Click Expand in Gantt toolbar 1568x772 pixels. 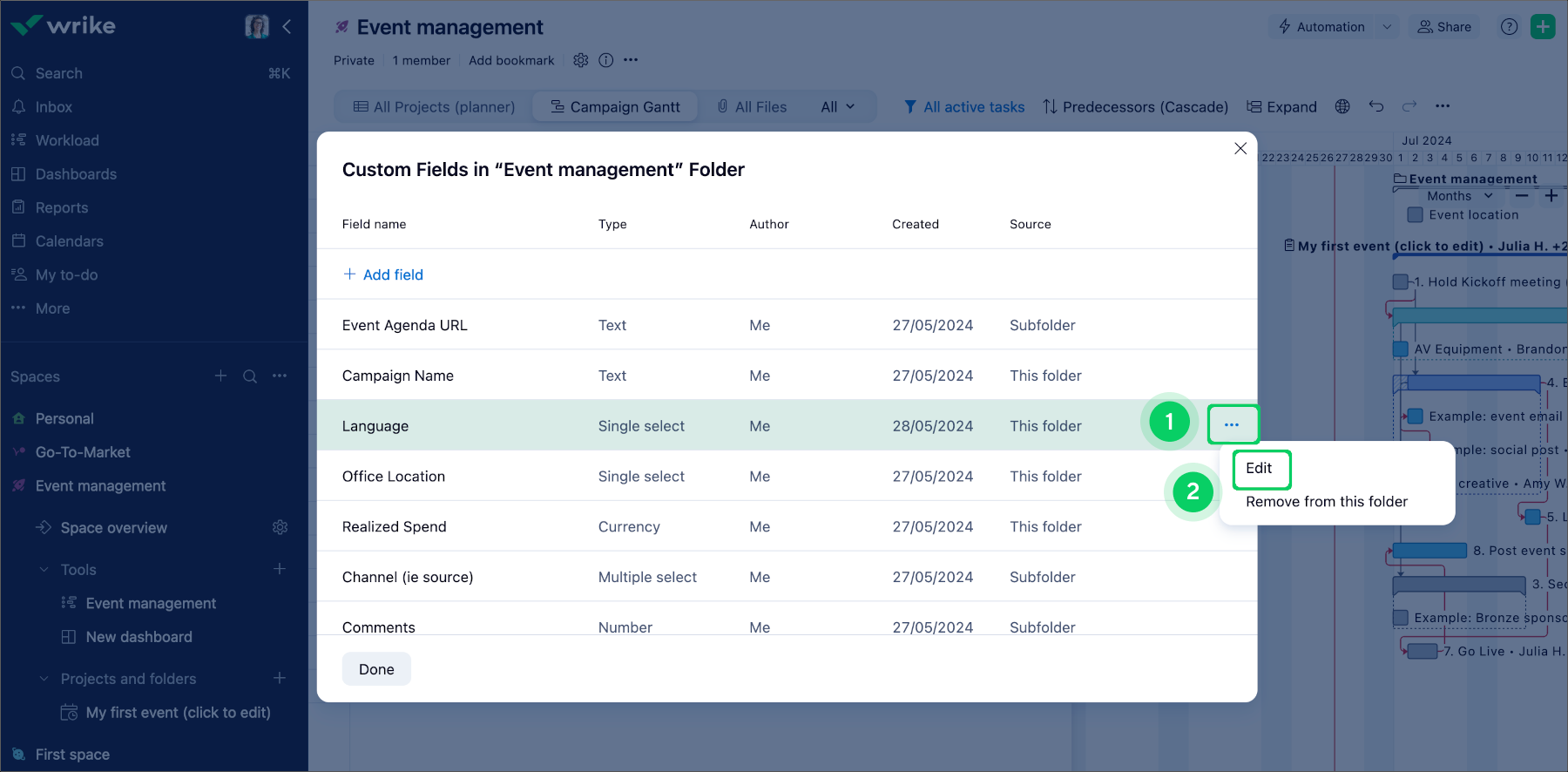[1281, 107]
